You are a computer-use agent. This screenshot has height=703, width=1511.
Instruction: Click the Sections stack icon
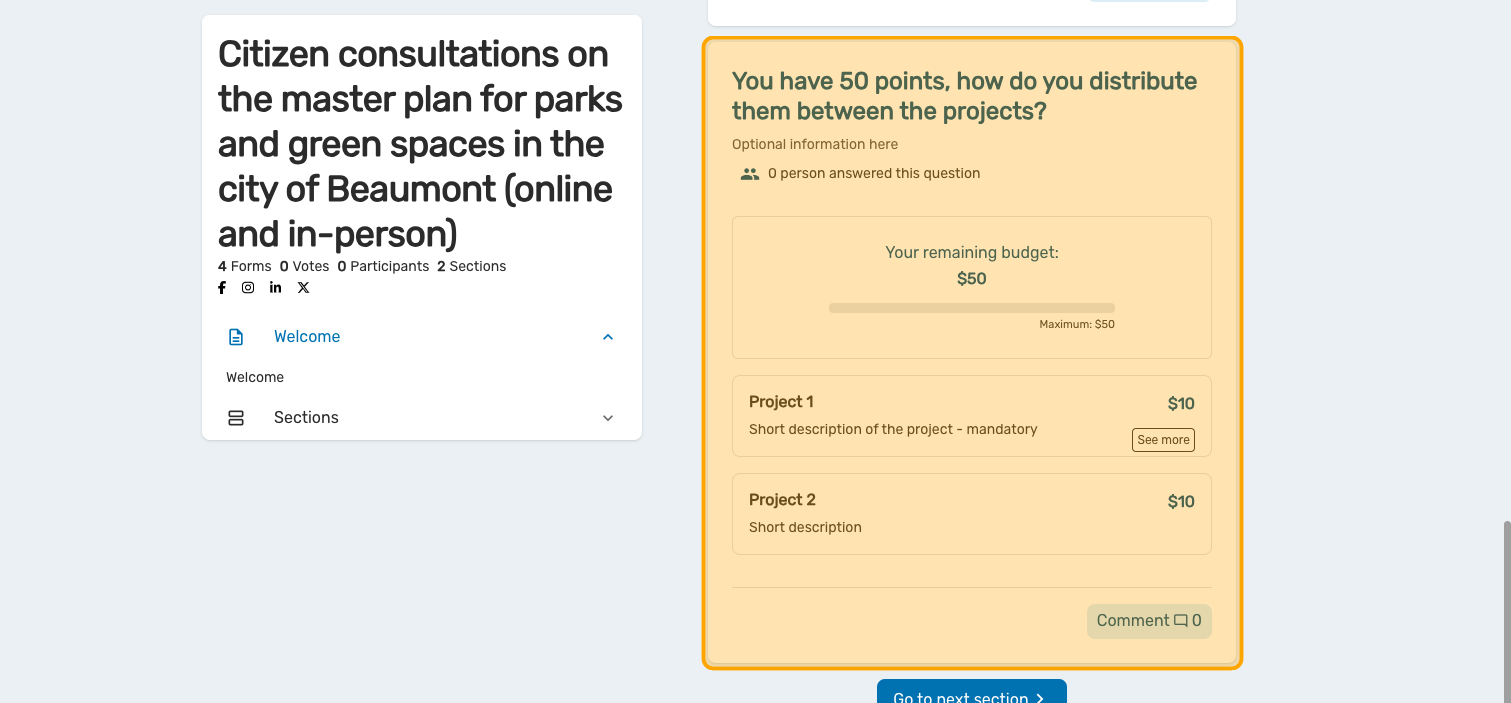[x=236, y=418]
